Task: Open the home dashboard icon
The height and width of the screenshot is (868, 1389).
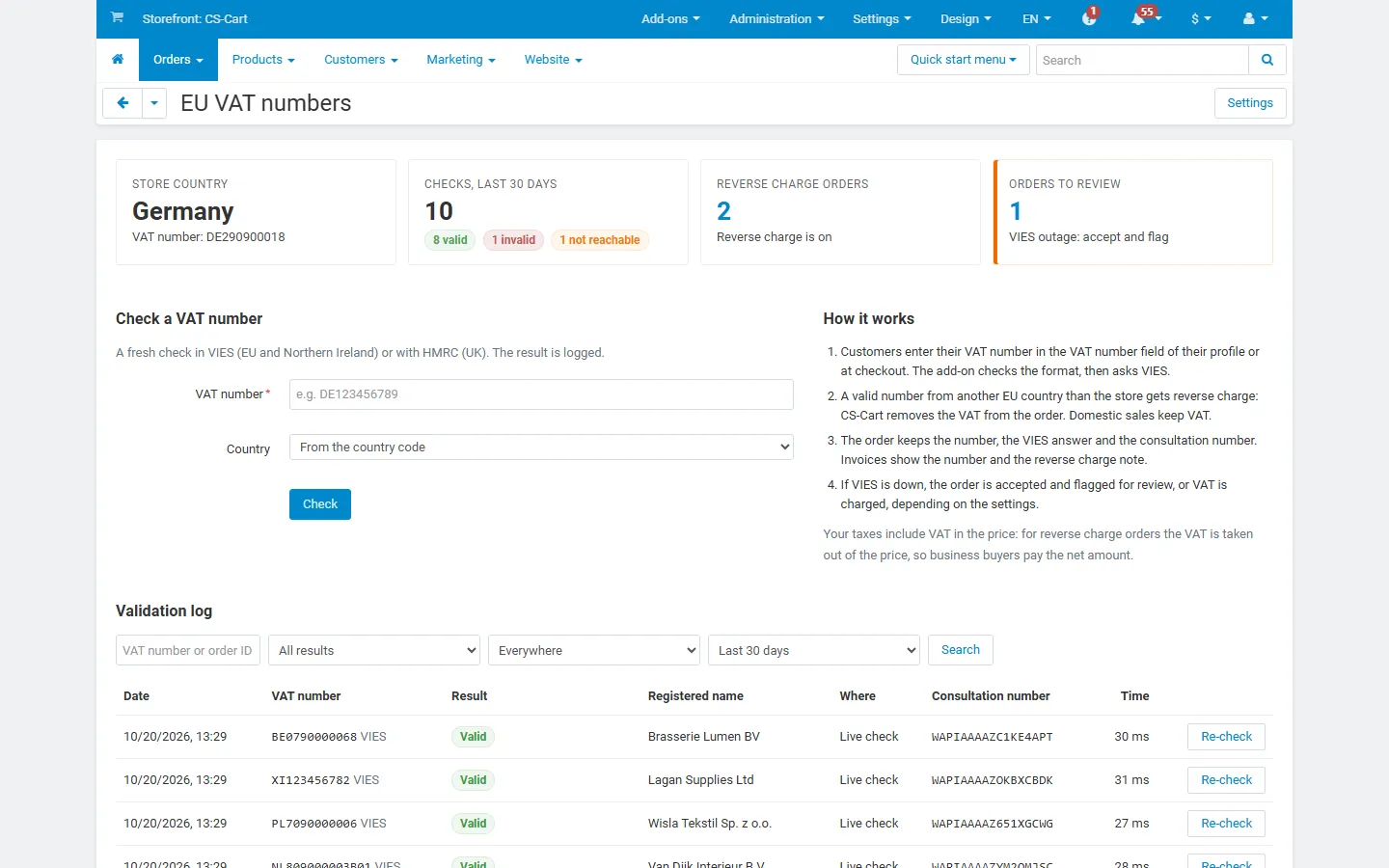Action: (x=118, y=60)
